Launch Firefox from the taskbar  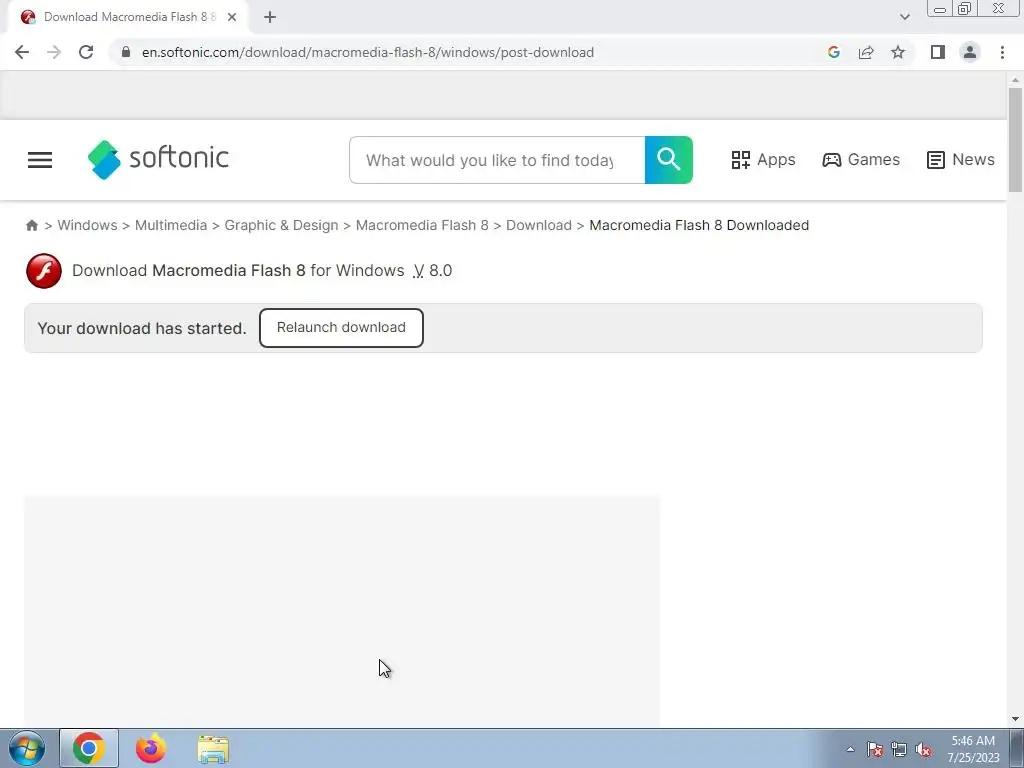tap(150, 748)
